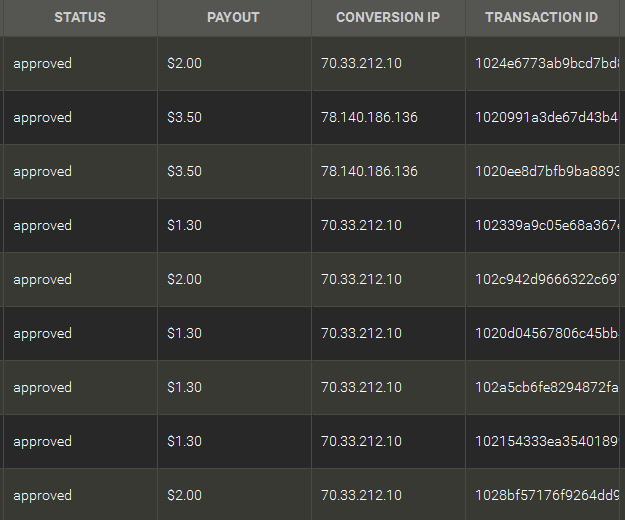Click transaction ID starting with 102339a9c05e
Screen dimensions: 625x520
(548, 226)
